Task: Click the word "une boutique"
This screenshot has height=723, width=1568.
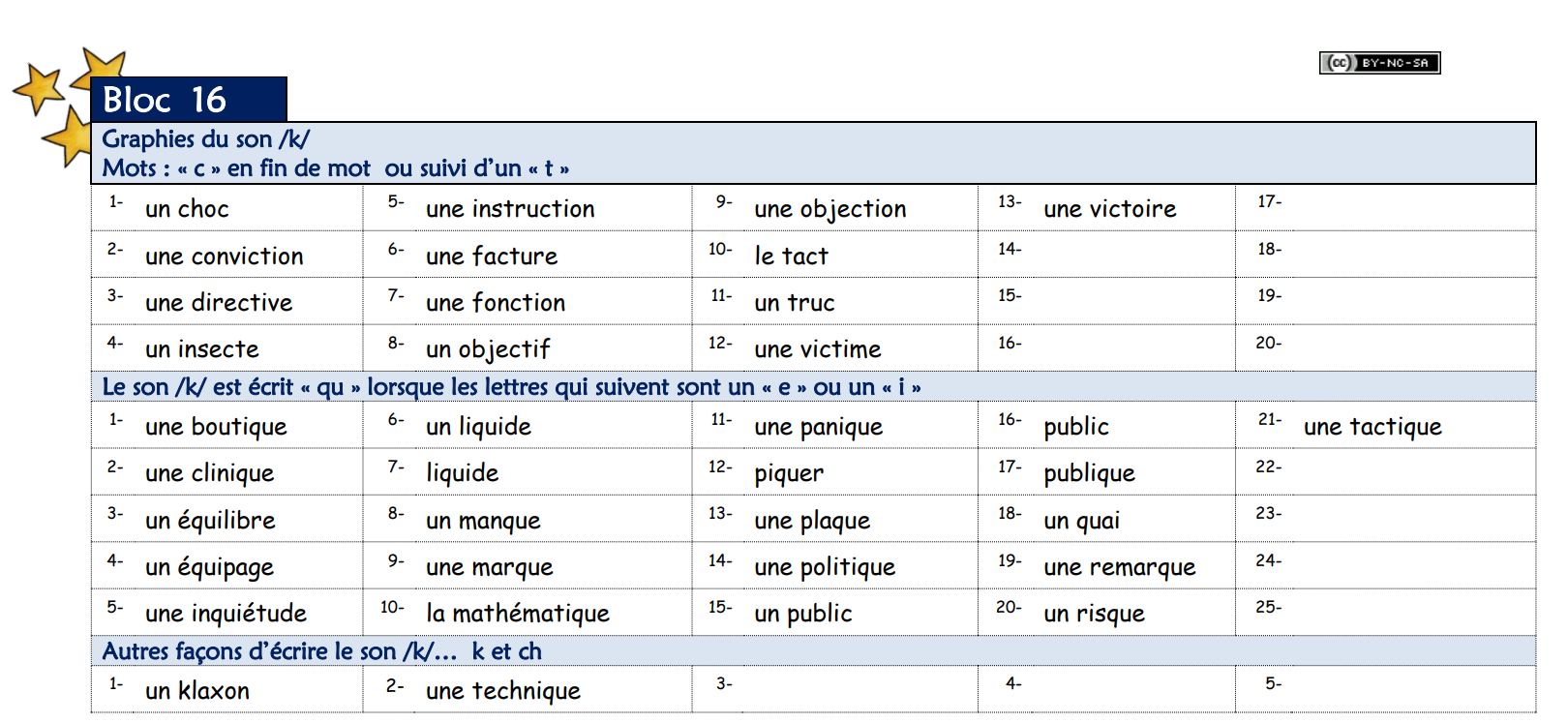Action: [216, 427]
